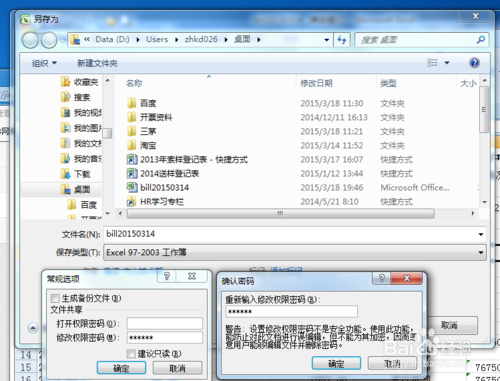Close the 常规选项 dialog
Viewport: 500px width, 381px height.
coord(192,276)
